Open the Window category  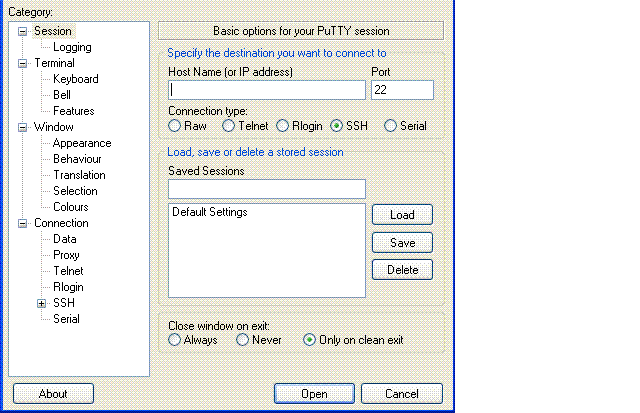click(53, 127)
